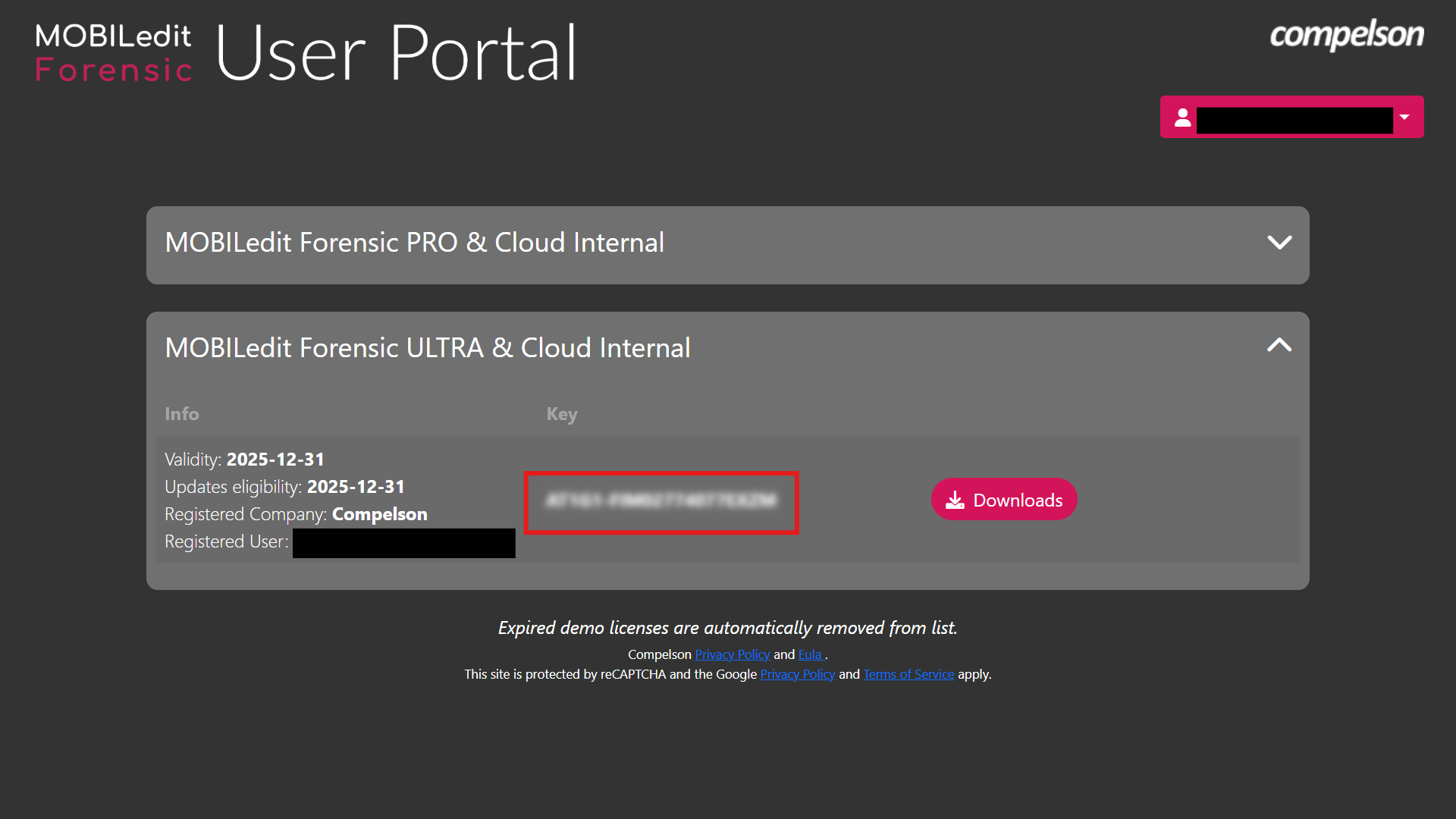Screen dimensions: 1456x819
Task: Collapse the ULTRA section via the chevron icon
Action: coord(1279,345)
